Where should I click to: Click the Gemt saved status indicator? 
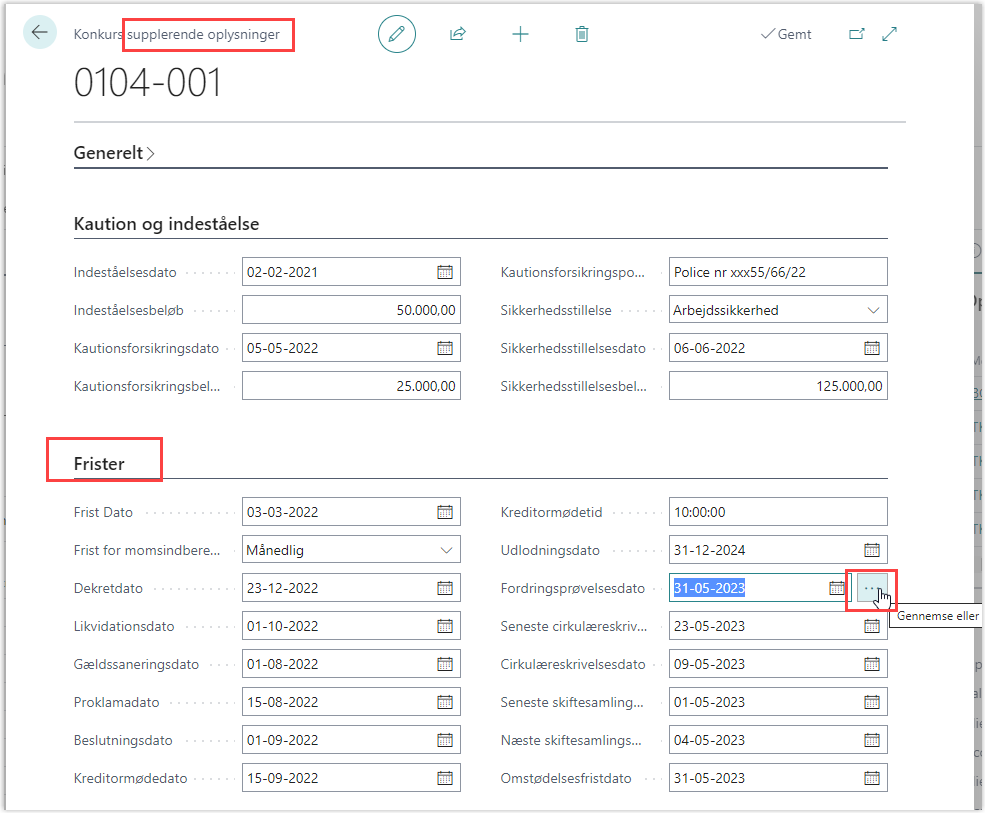coord(786,34)
